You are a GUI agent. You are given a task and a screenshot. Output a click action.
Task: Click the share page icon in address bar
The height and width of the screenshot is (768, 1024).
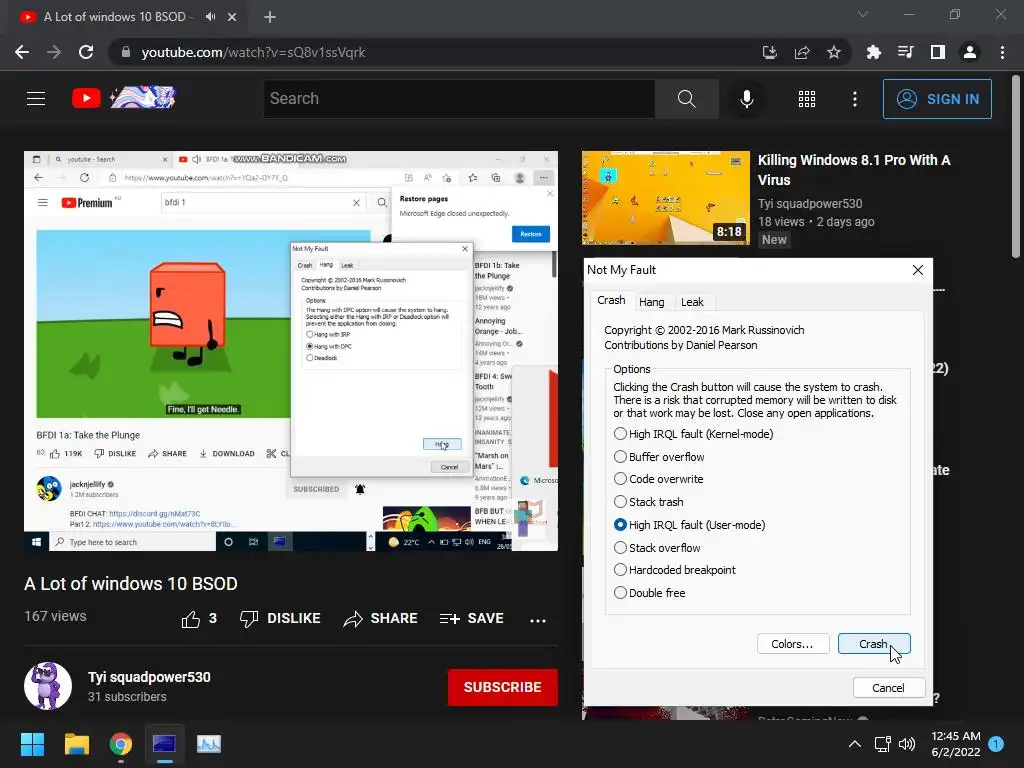[802, 52]
